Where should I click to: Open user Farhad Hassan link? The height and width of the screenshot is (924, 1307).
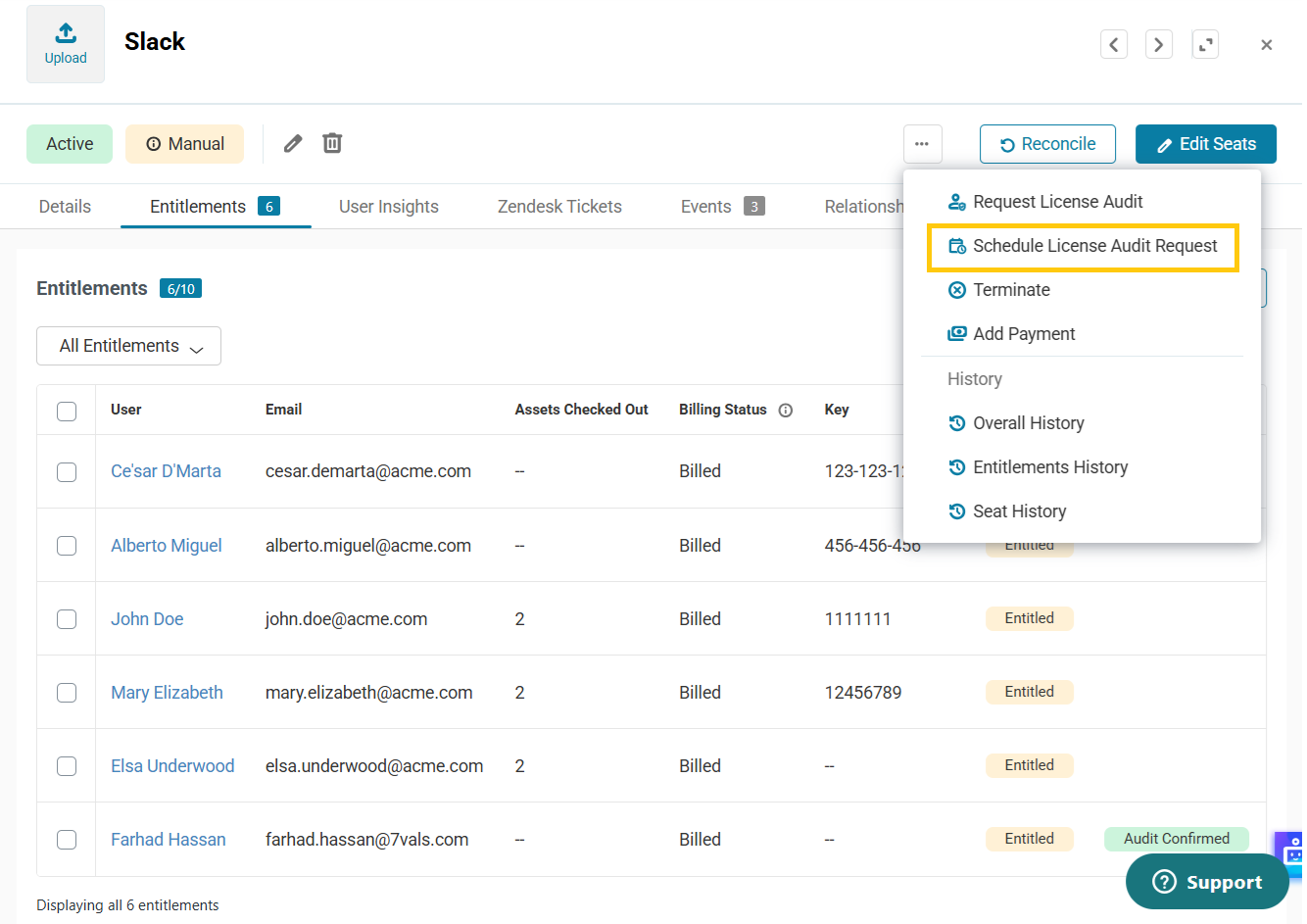[x=169, y=840]
